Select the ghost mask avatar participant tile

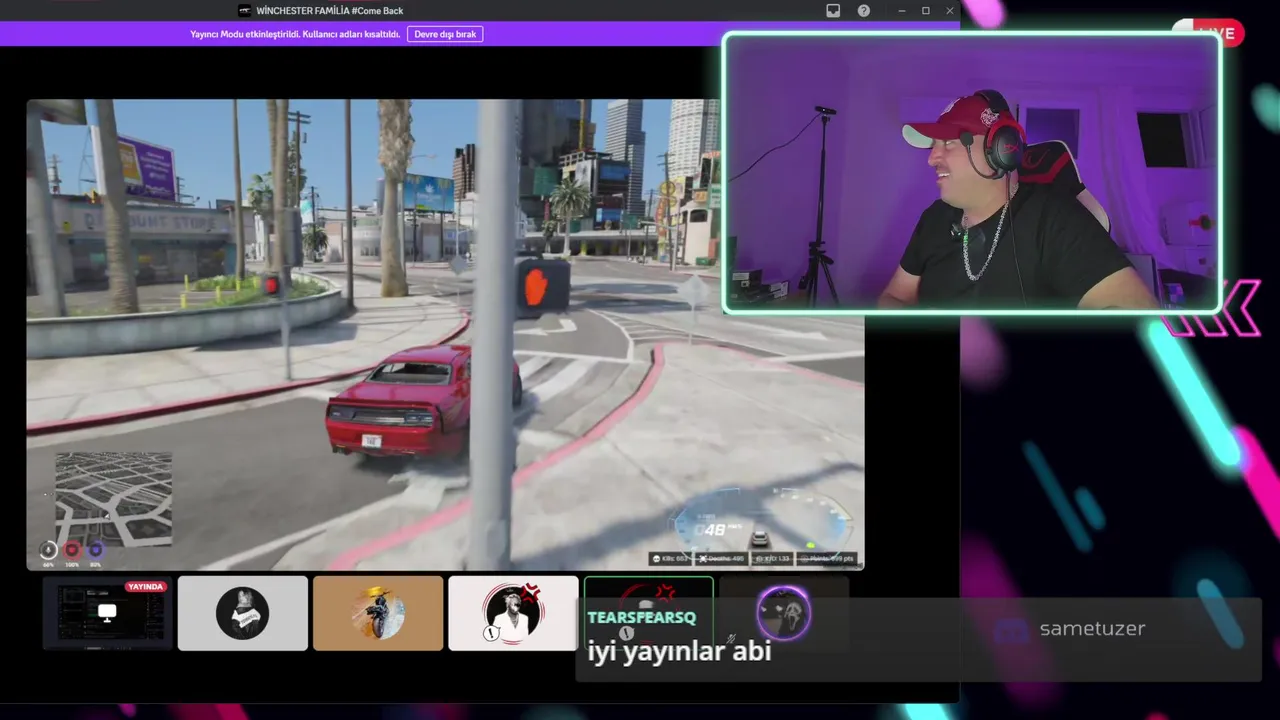point(784,613)
